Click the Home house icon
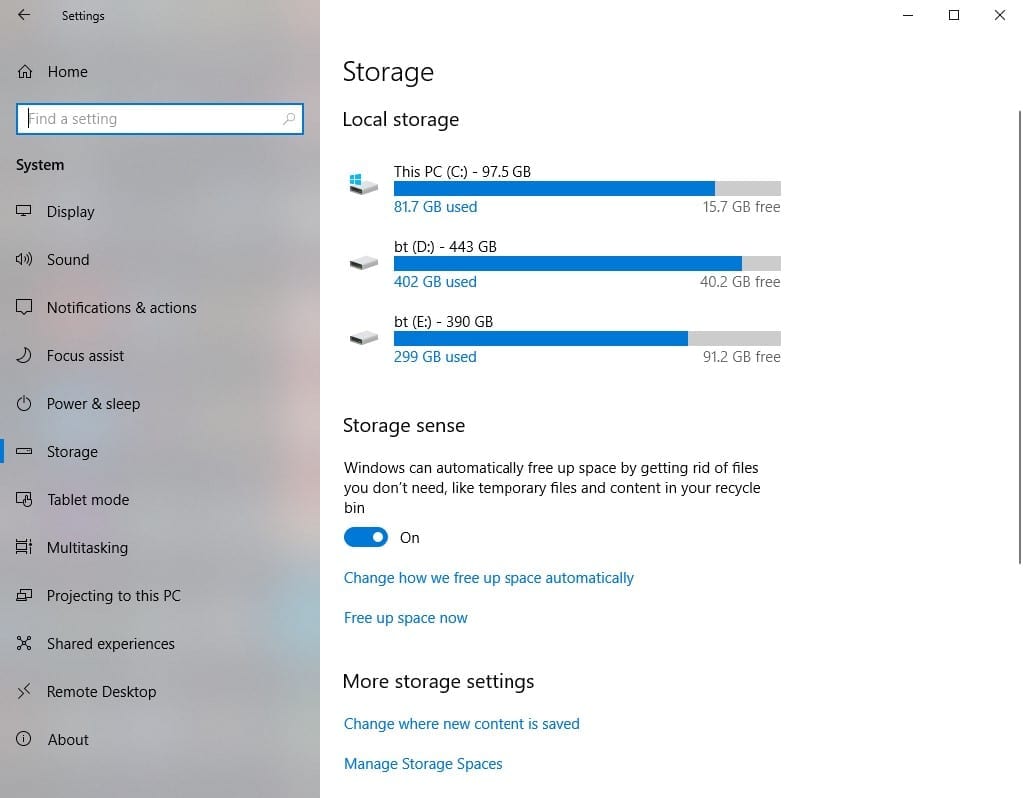1023x798 pixels. pyautogui.click(x=25, y=72)
